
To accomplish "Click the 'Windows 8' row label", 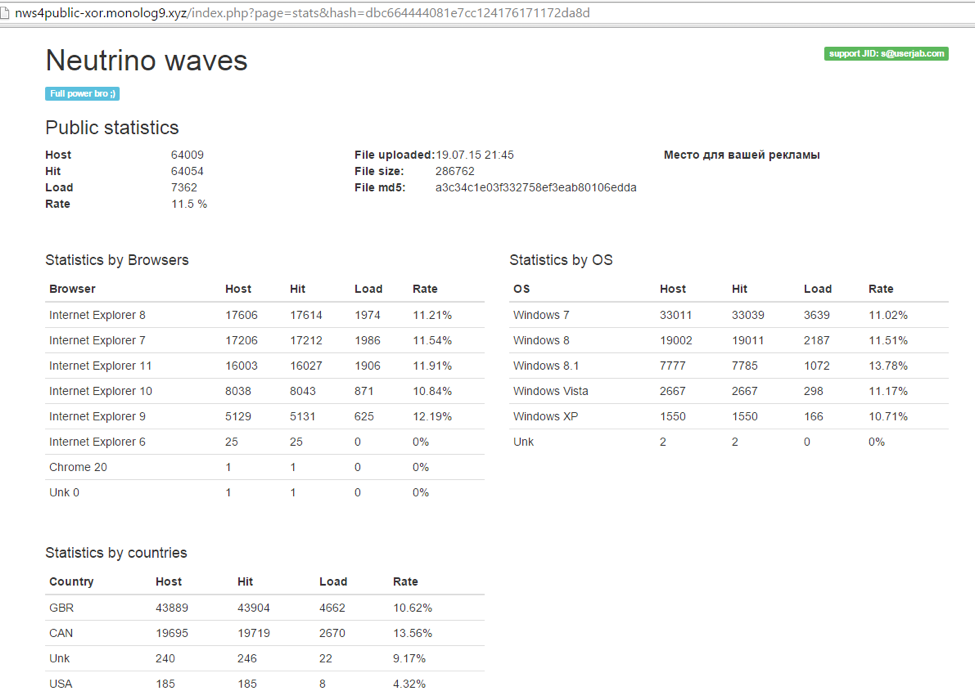I will click(541, 340).
